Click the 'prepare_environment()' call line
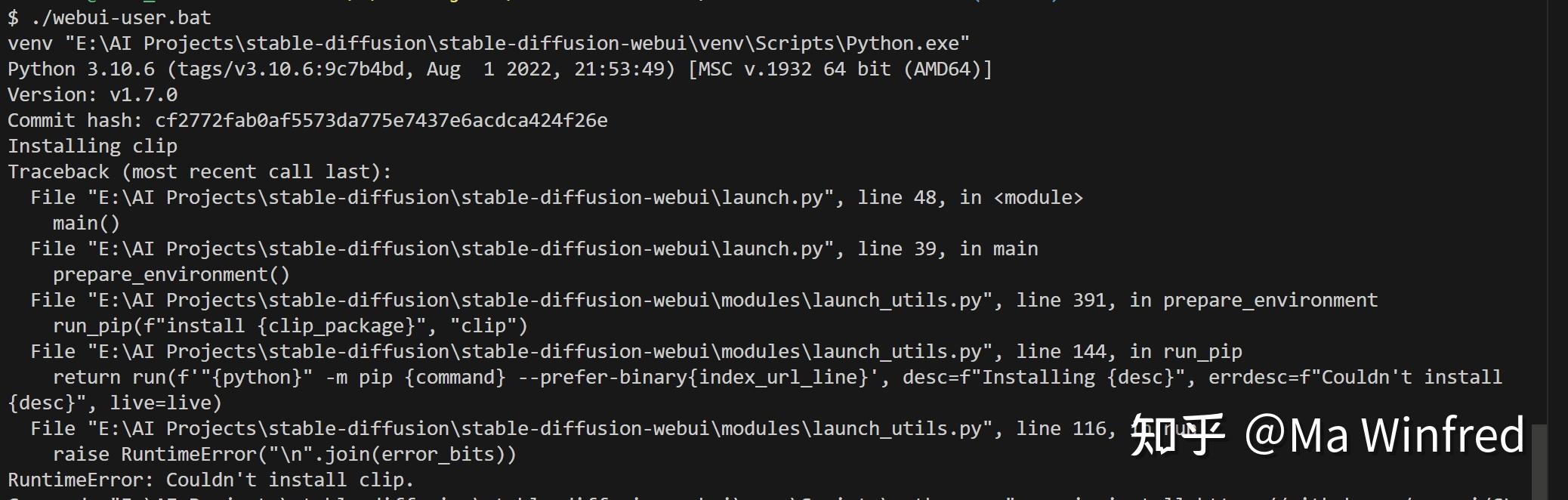 [x=171, y=275]
